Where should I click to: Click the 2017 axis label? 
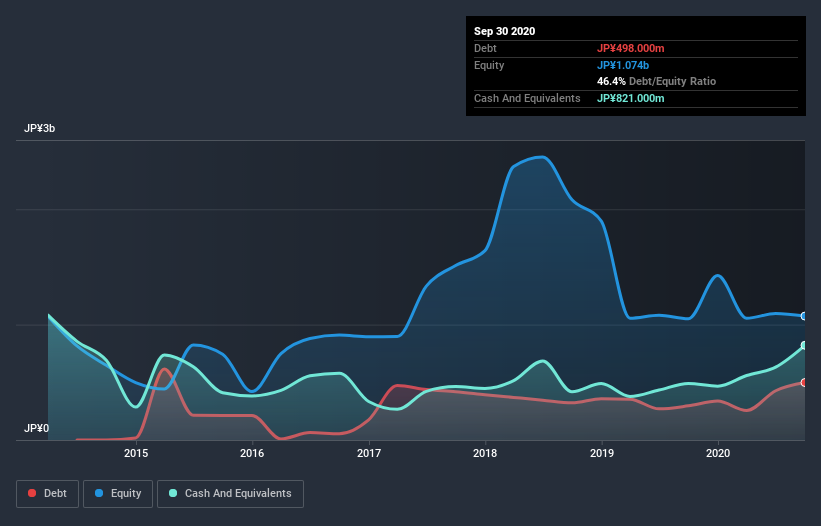[369, 453]
